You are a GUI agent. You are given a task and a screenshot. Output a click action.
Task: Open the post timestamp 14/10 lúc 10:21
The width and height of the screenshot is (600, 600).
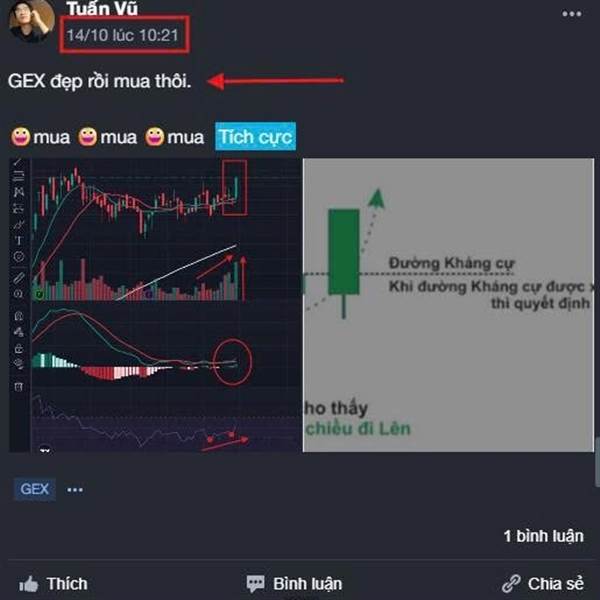(122, 35)
